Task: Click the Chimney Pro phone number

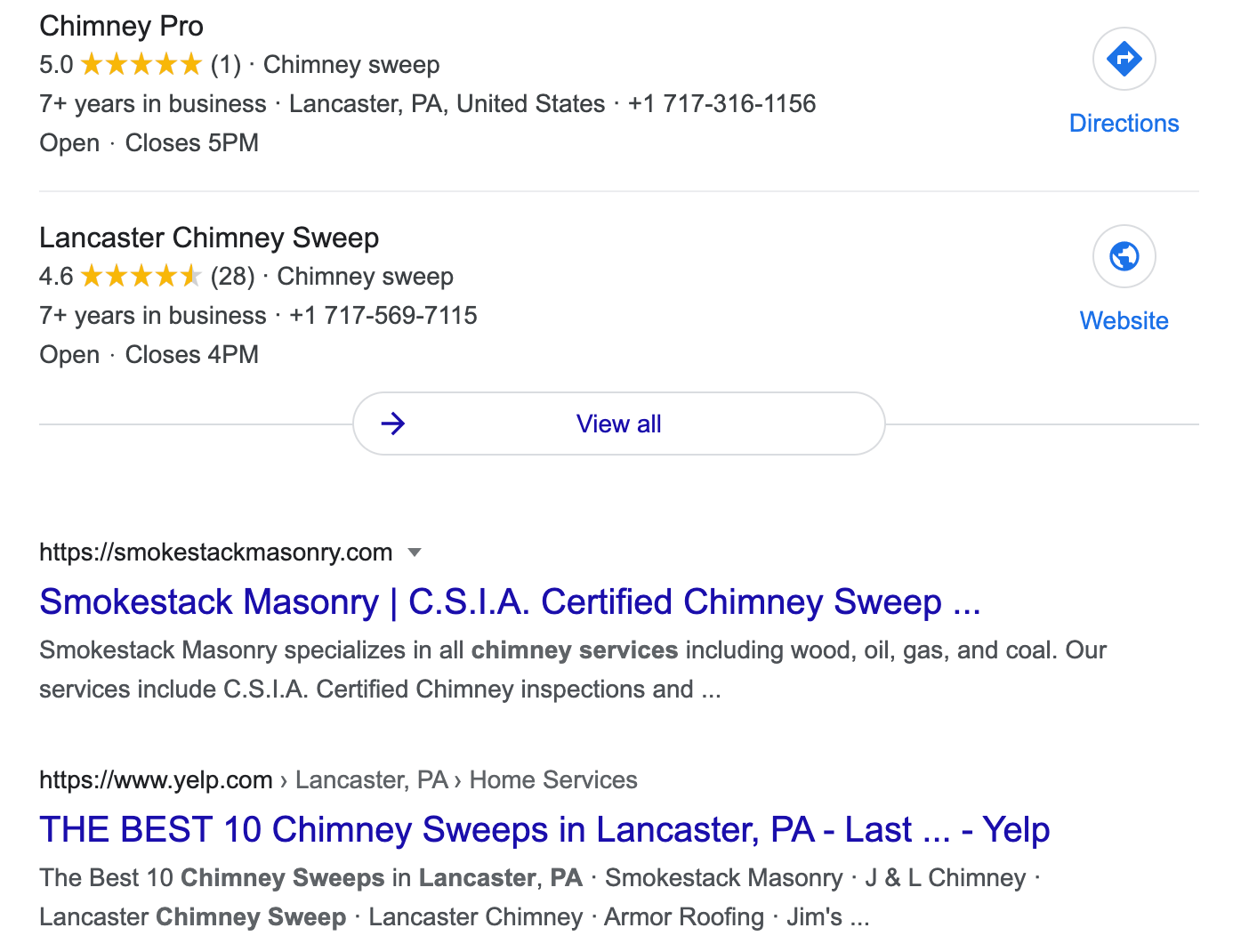Action: [x=722, y=104]
